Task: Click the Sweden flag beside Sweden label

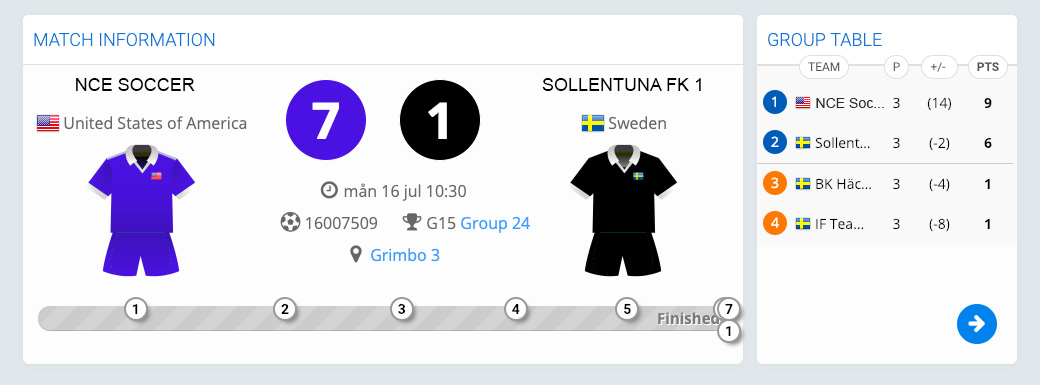Action: tap(592, 123)
